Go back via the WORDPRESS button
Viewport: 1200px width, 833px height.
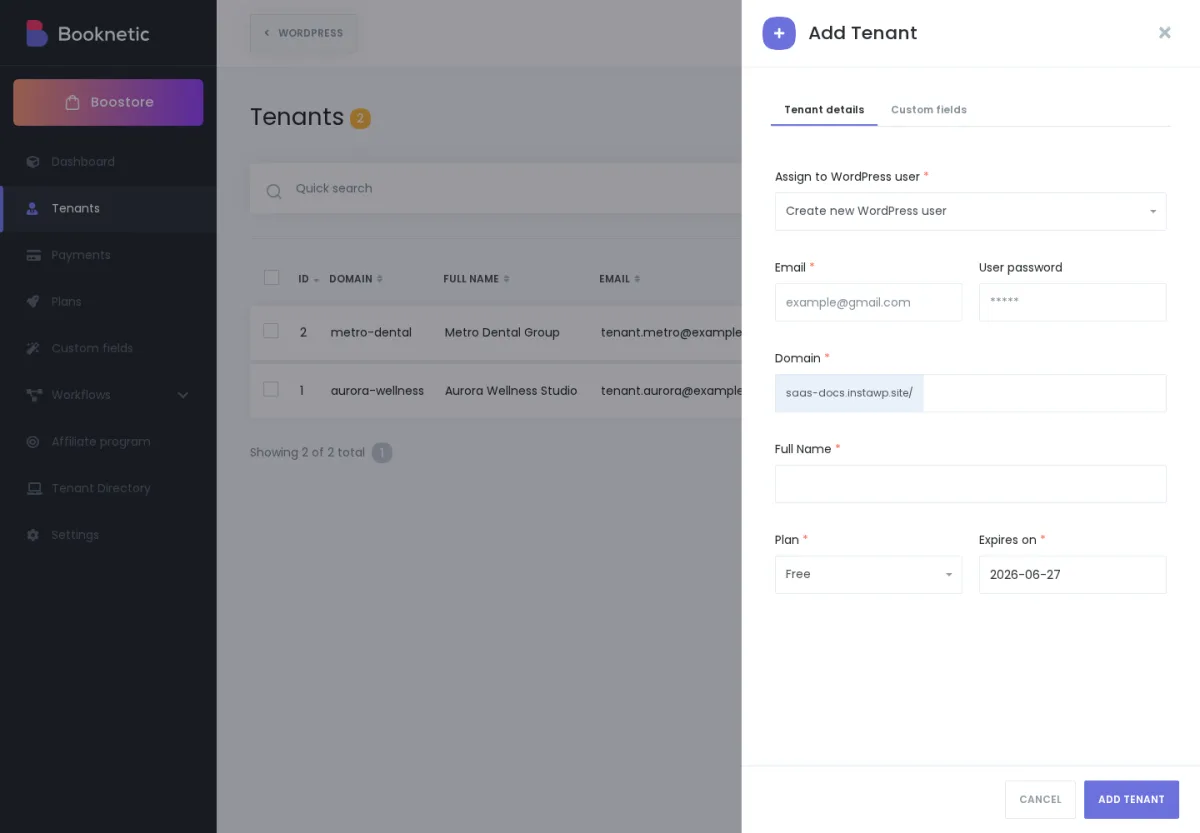click(303, 33)
